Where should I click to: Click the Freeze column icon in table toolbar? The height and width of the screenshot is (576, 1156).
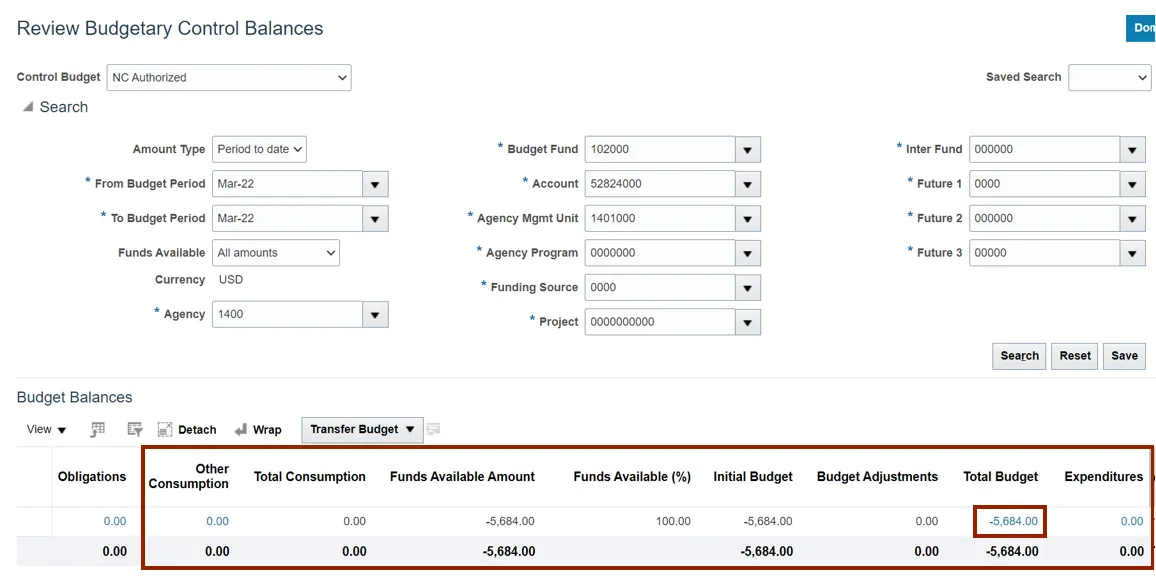coord(97,430)
